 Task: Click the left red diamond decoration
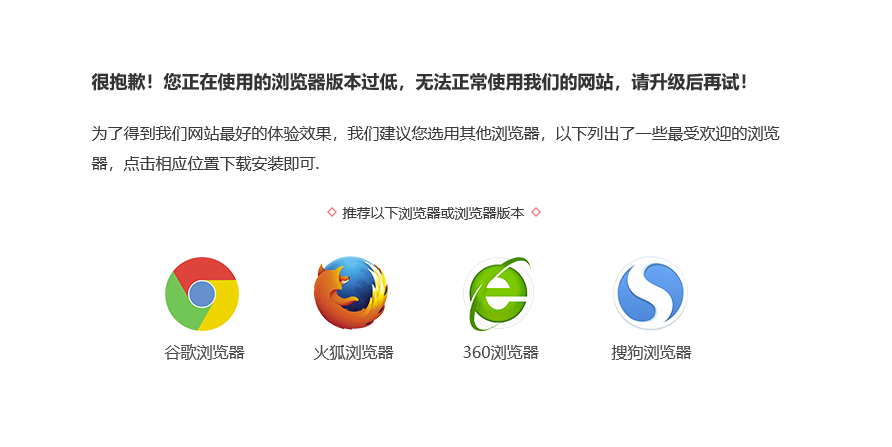[x=332, y=212]
